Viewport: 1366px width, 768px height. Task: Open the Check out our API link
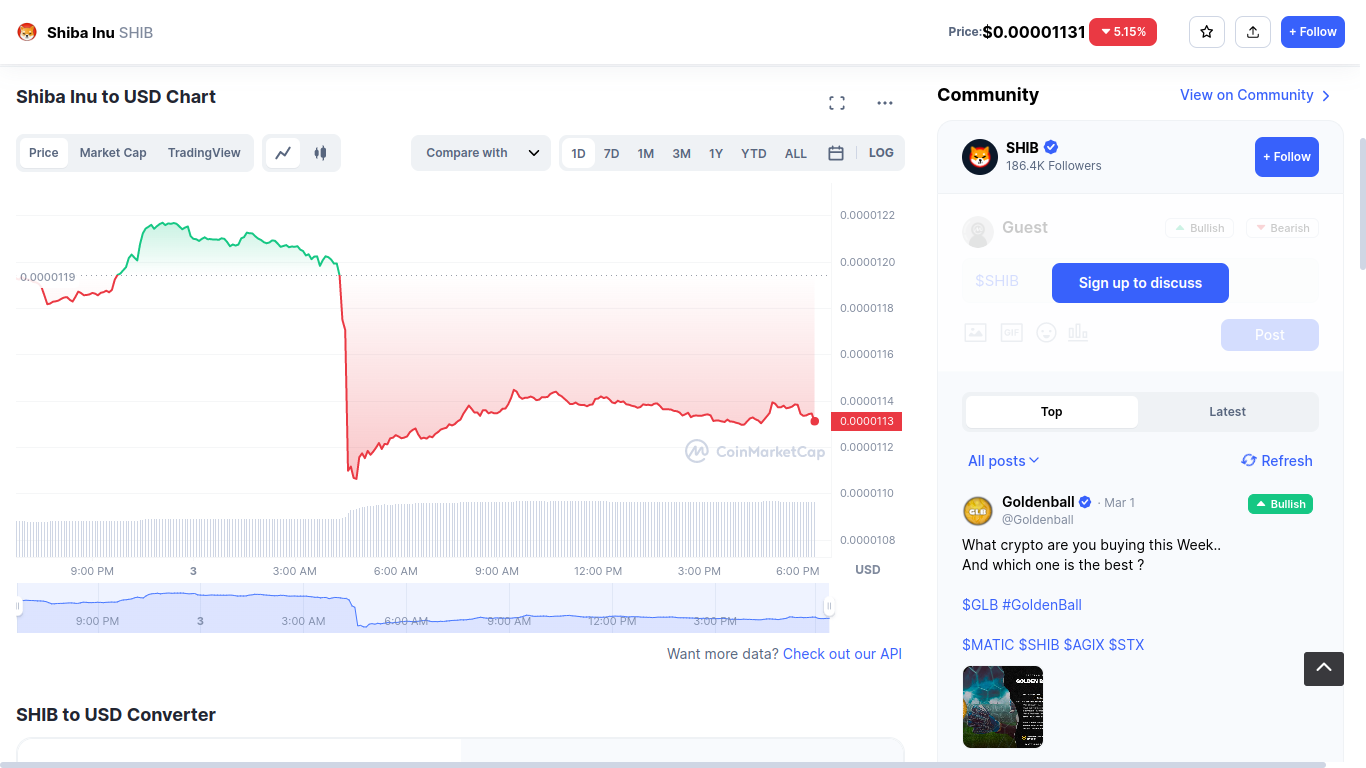tap(842, 654)
